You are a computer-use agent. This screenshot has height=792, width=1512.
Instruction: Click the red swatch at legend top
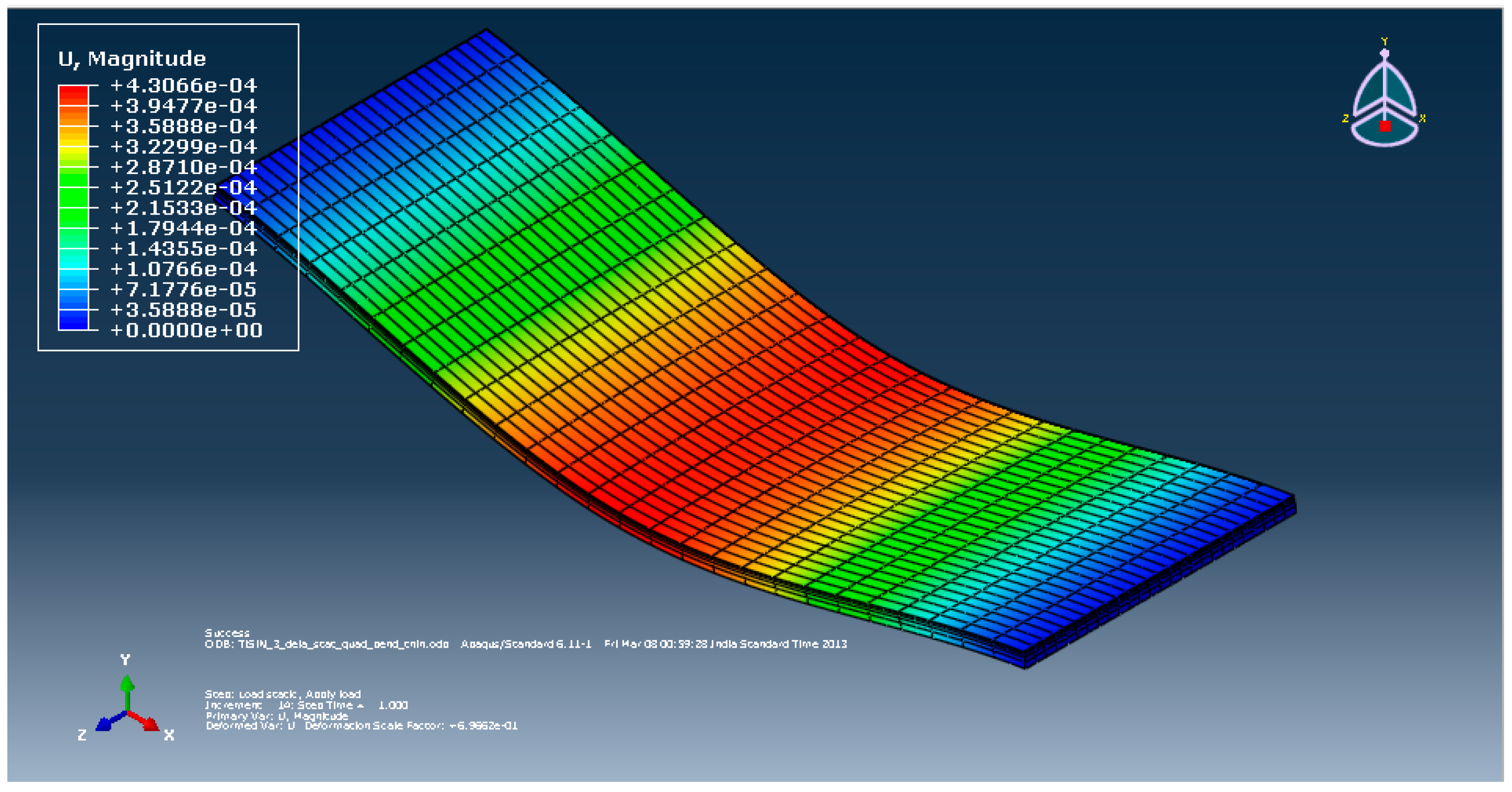[73, 91]
